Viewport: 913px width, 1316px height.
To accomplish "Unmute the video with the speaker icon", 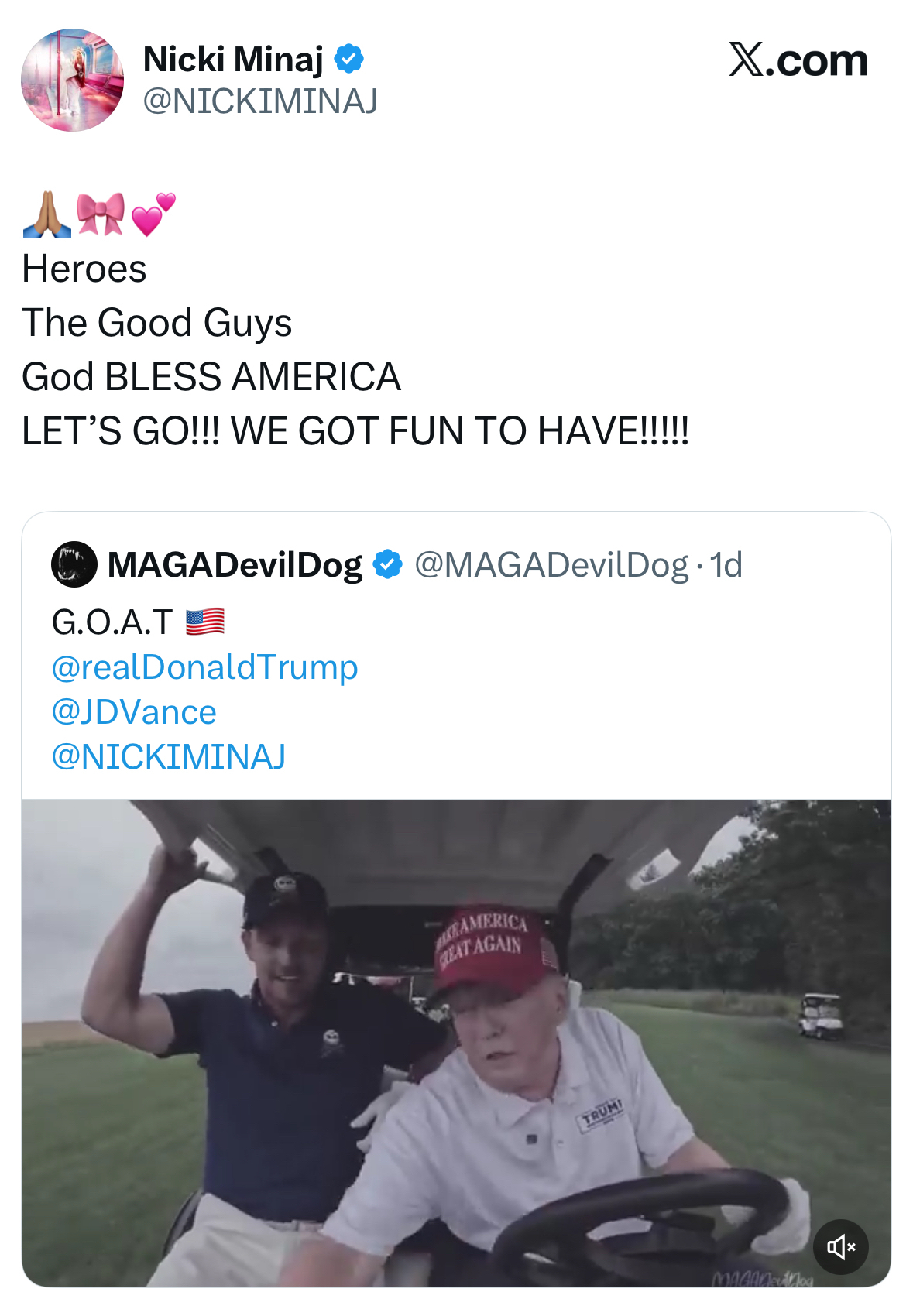I will (x=840, y=1246).
